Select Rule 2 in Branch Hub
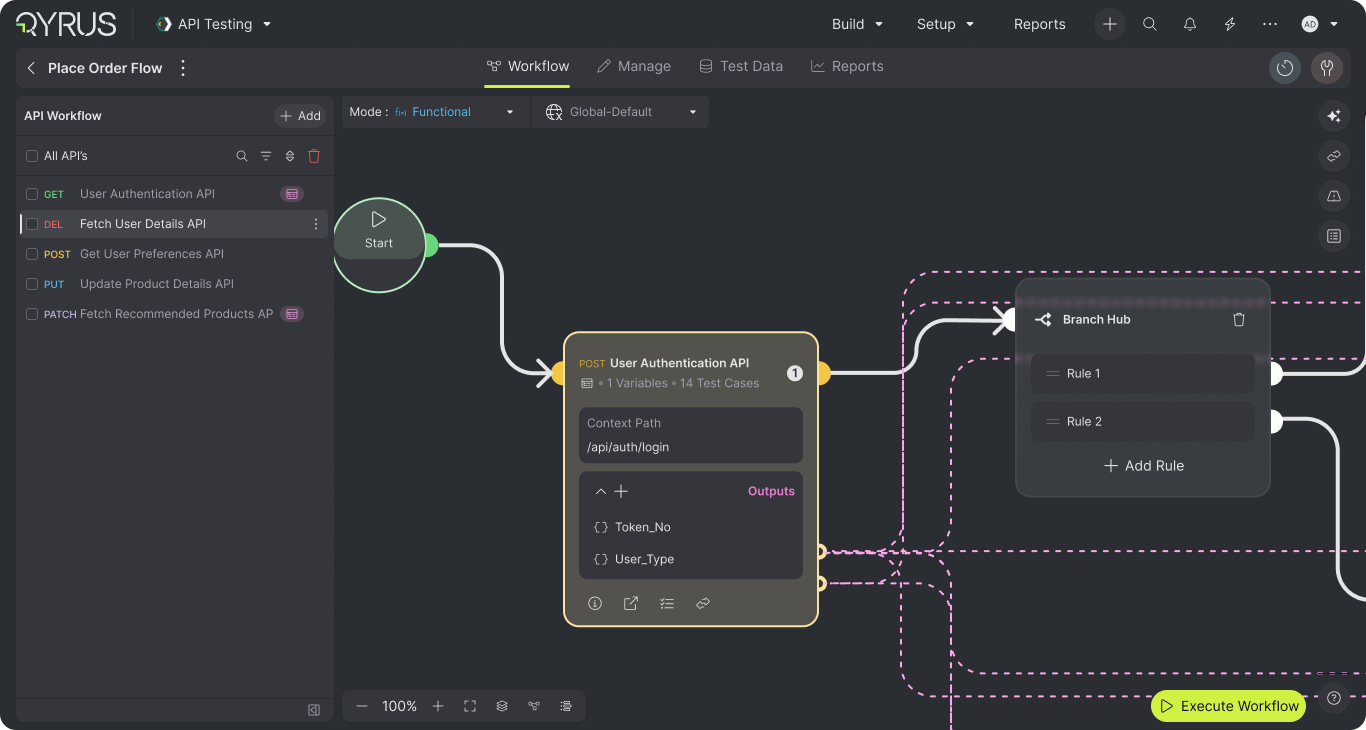 [x=1143, y=422]
